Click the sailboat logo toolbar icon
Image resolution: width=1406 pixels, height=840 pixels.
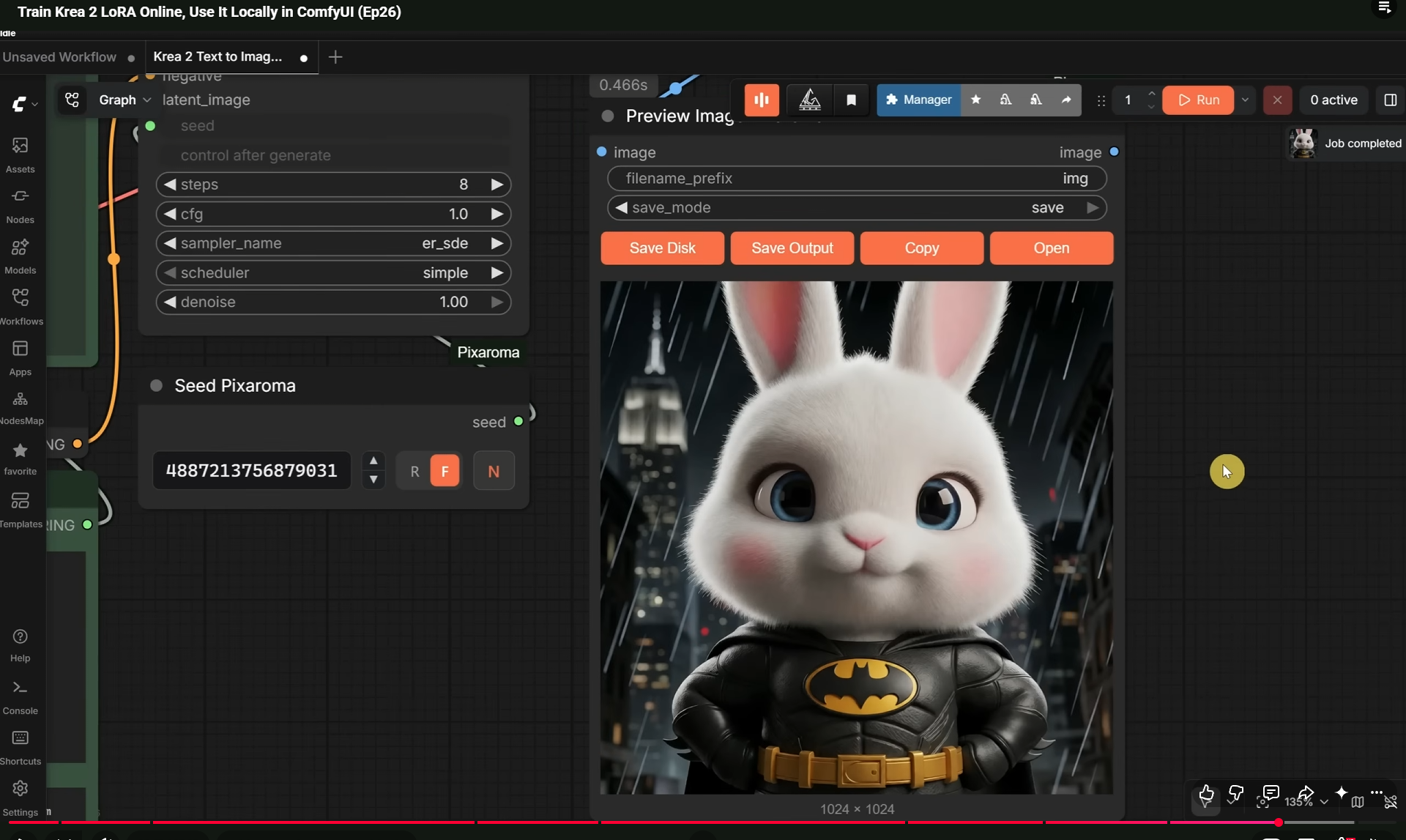coord(809,100)
